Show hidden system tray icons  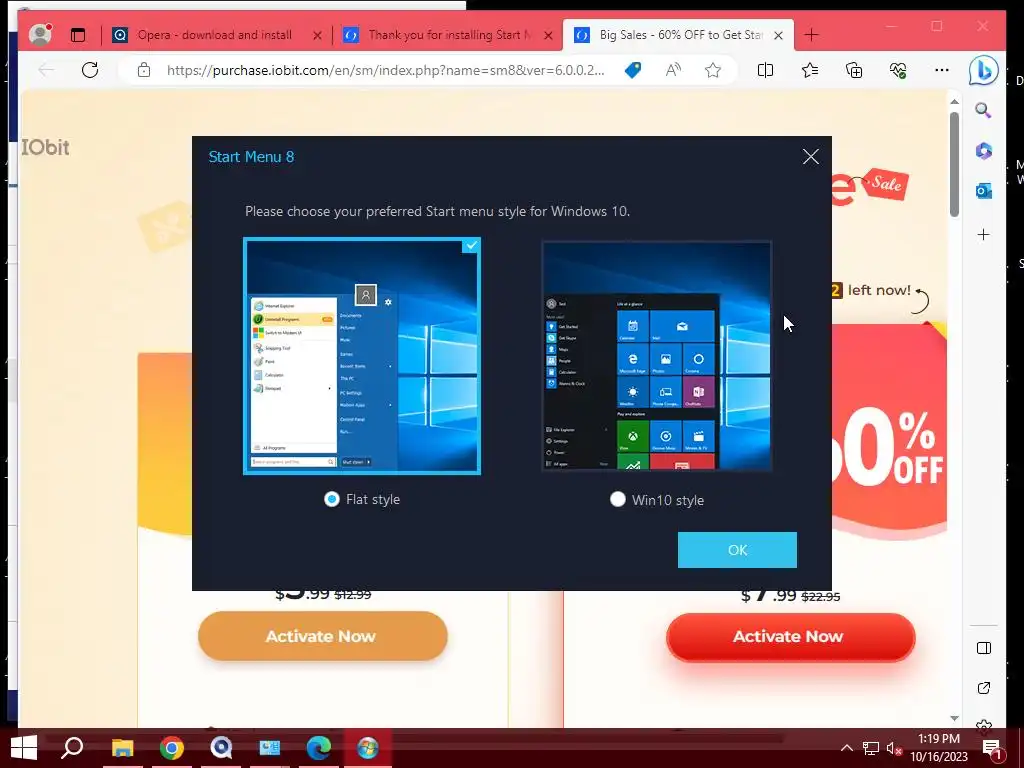pyautogui.click(x=846, y=748)
